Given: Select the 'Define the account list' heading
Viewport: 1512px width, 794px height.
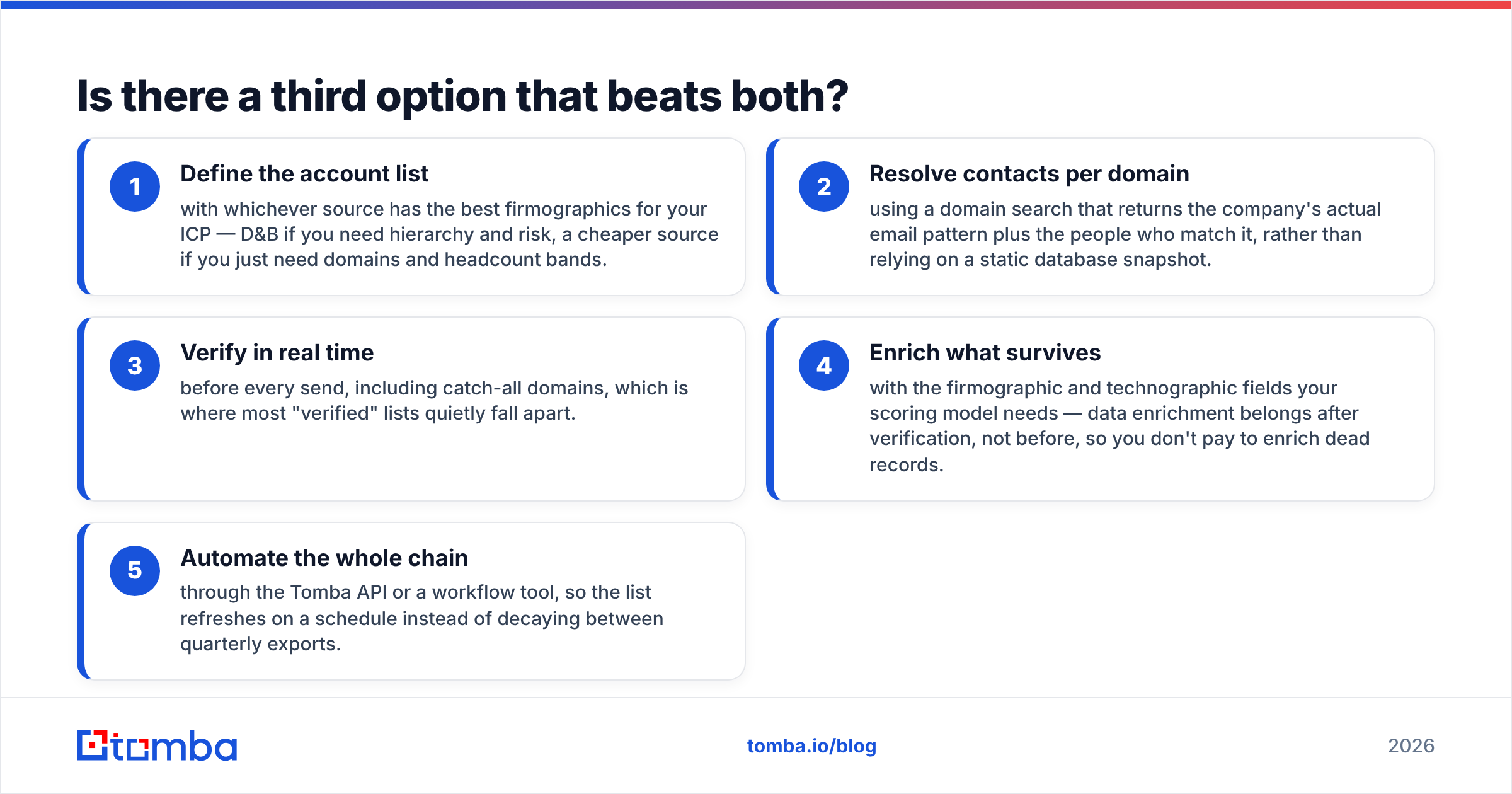Looking at the screenshot, I should pos(304,174).
